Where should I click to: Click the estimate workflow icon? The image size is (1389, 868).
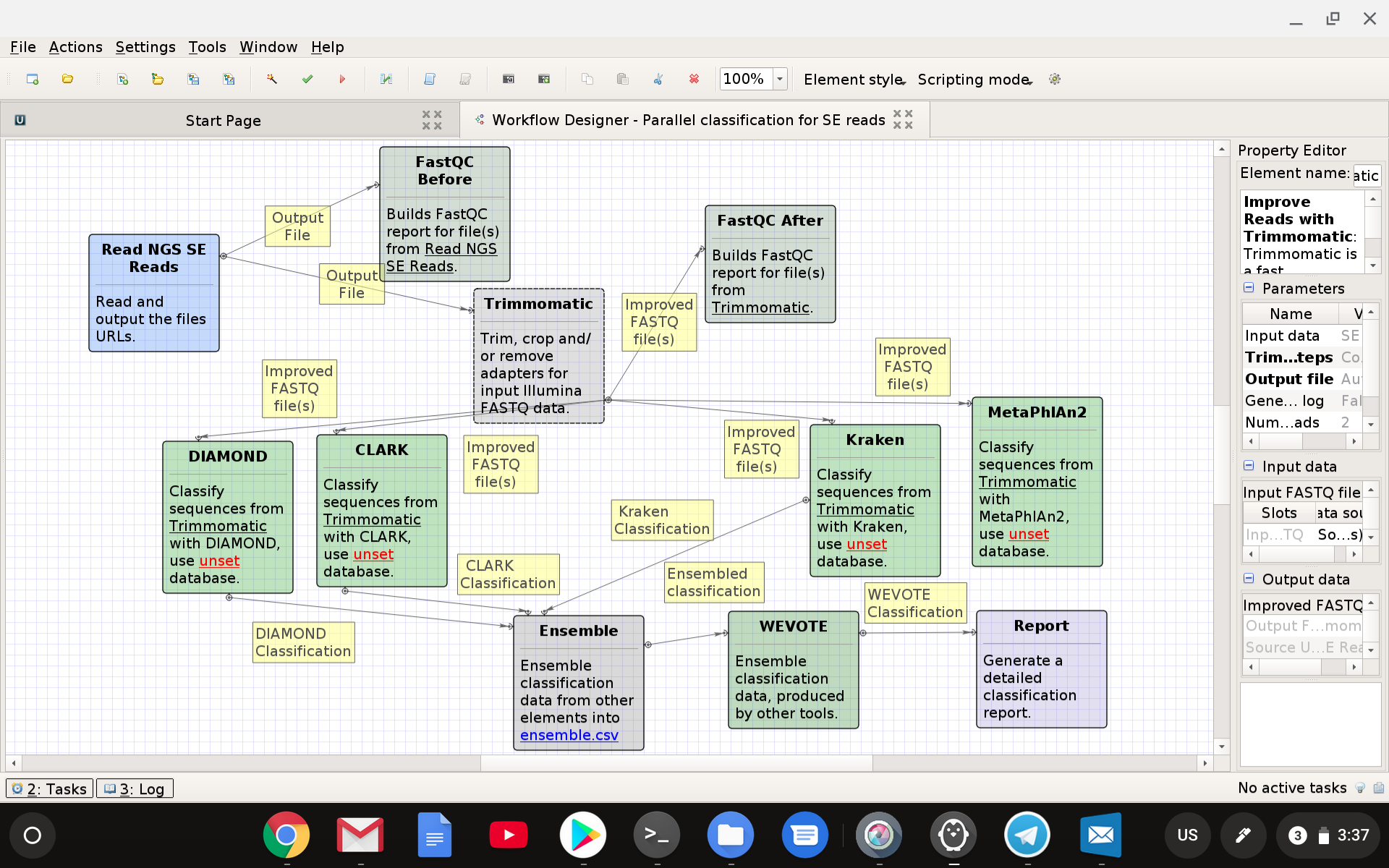[386, 79]
